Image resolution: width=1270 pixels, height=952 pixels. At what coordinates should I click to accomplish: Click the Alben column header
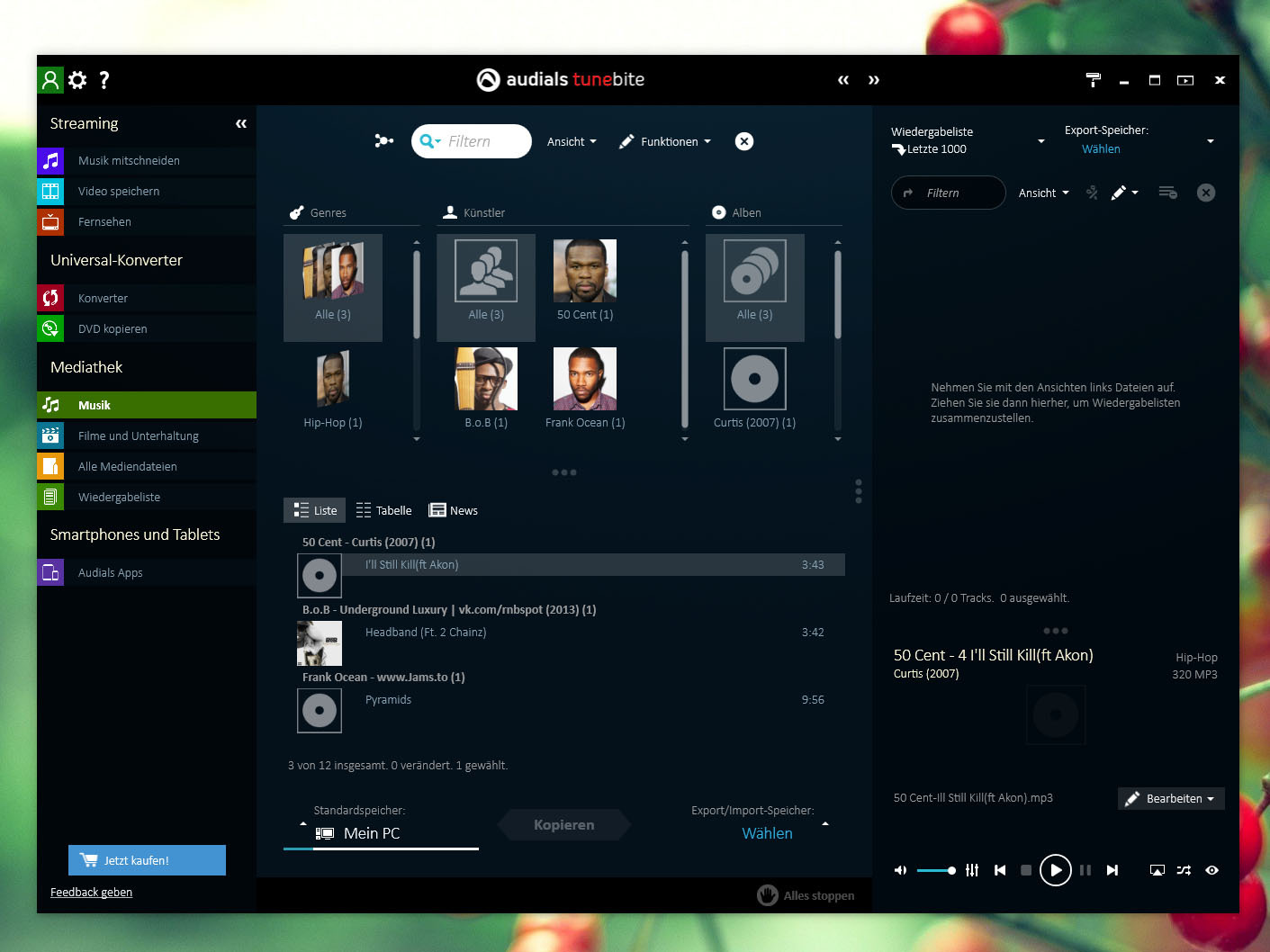pos(736,213)
